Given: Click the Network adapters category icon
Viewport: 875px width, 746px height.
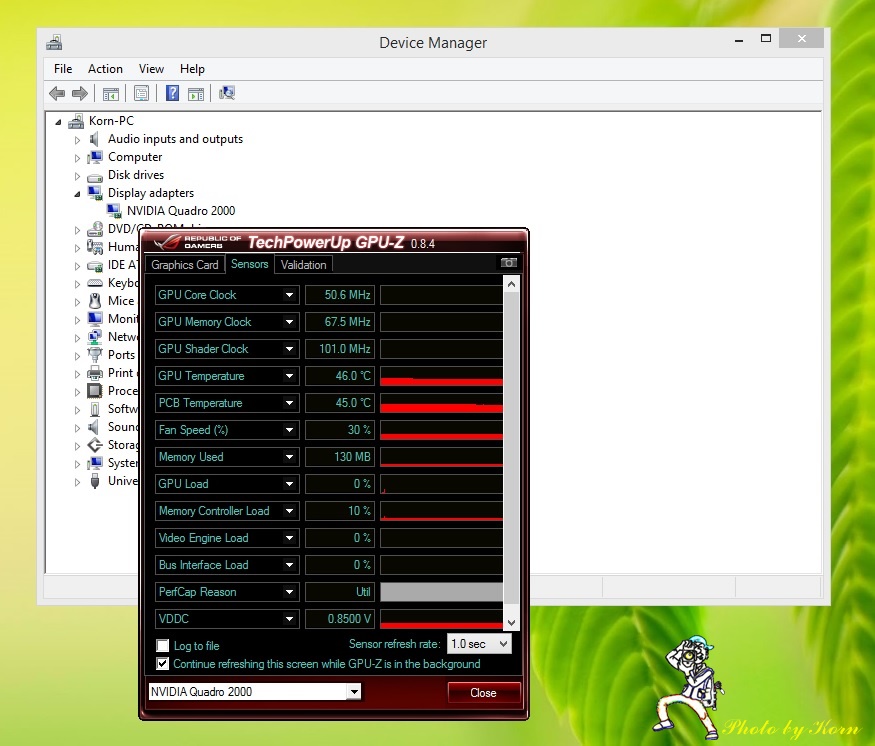Looking at the screenshot, I should tap(95, 337).
